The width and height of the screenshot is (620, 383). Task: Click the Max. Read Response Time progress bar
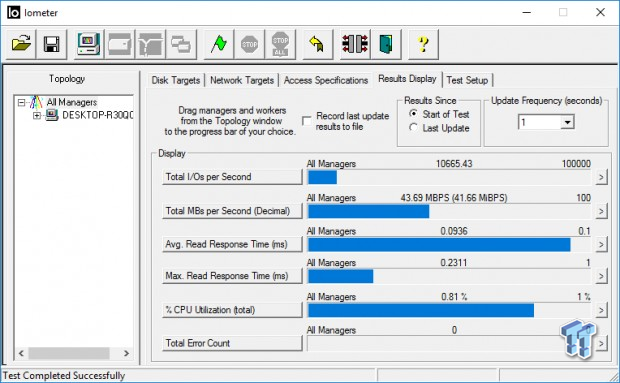tap(449, 276)
